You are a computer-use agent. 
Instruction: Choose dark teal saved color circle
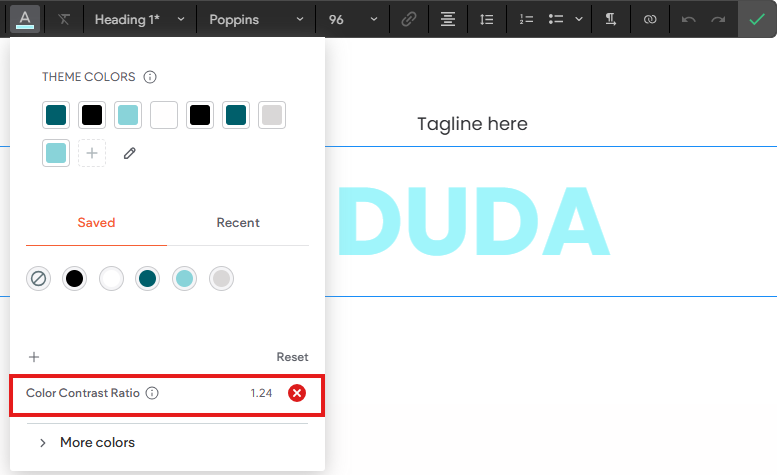147,278
